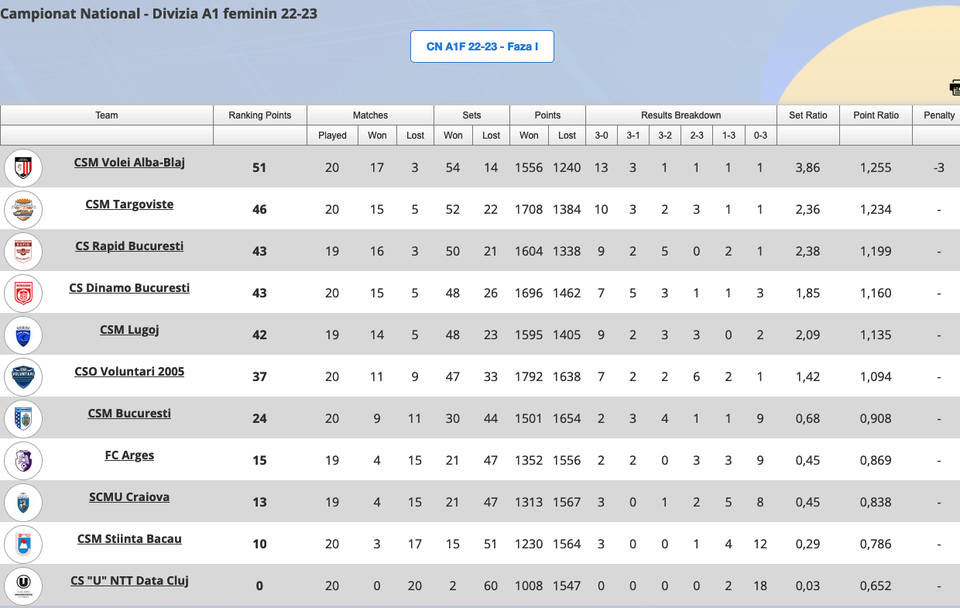This screenshot has height=608, width=960.
Task: Go to the CS Rapid Bucuresti team page
Action: coord(129,246)
